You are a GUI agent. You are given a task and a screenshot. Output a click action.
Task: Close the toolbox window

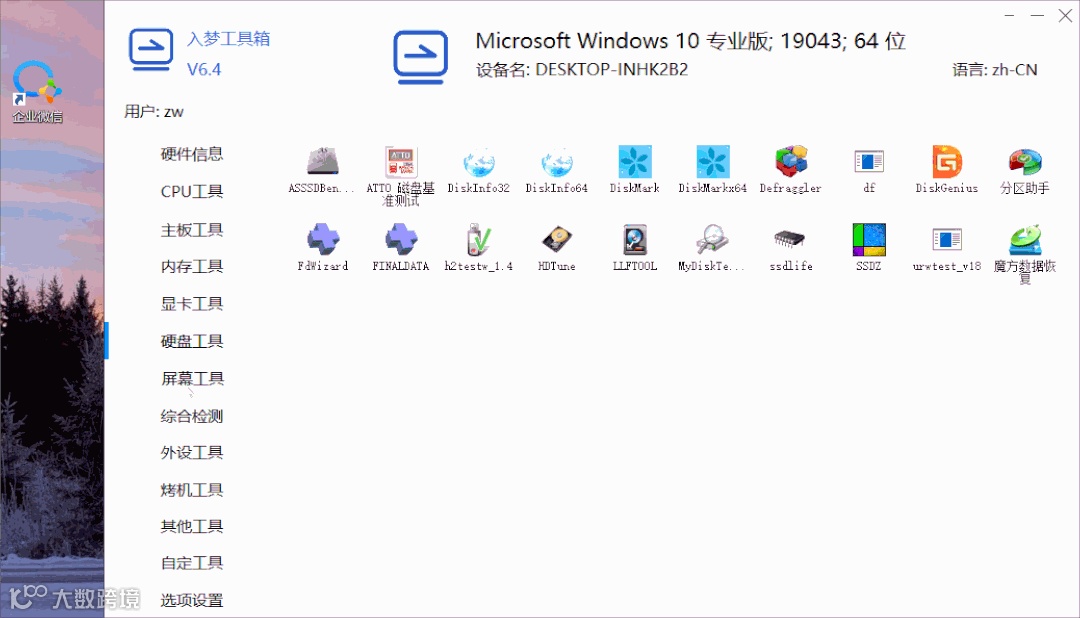(x=1065, y=15)
